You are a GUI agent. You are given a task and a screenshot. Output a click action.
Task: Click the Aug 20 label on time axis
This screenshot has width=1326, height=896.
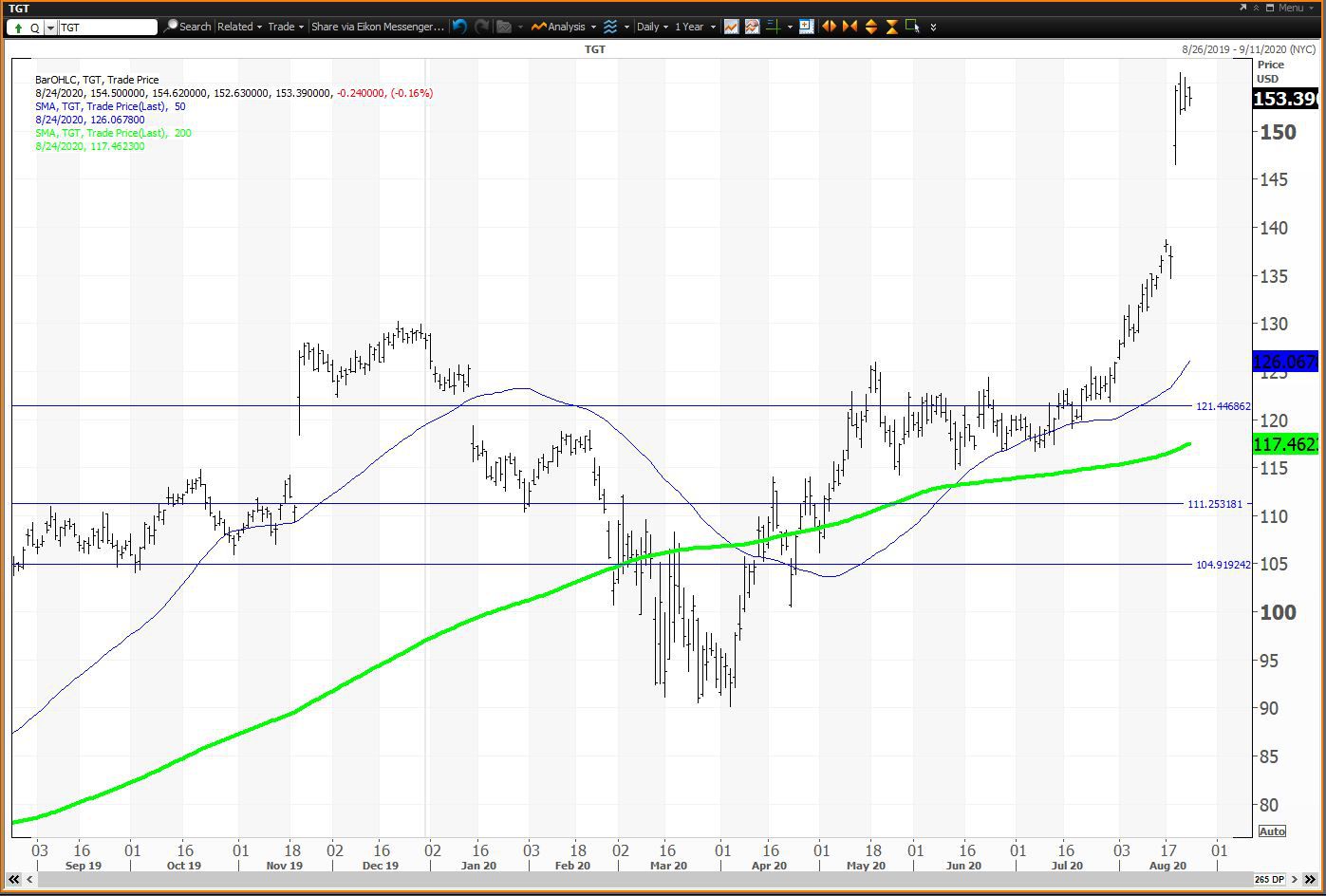(1167, 866)
